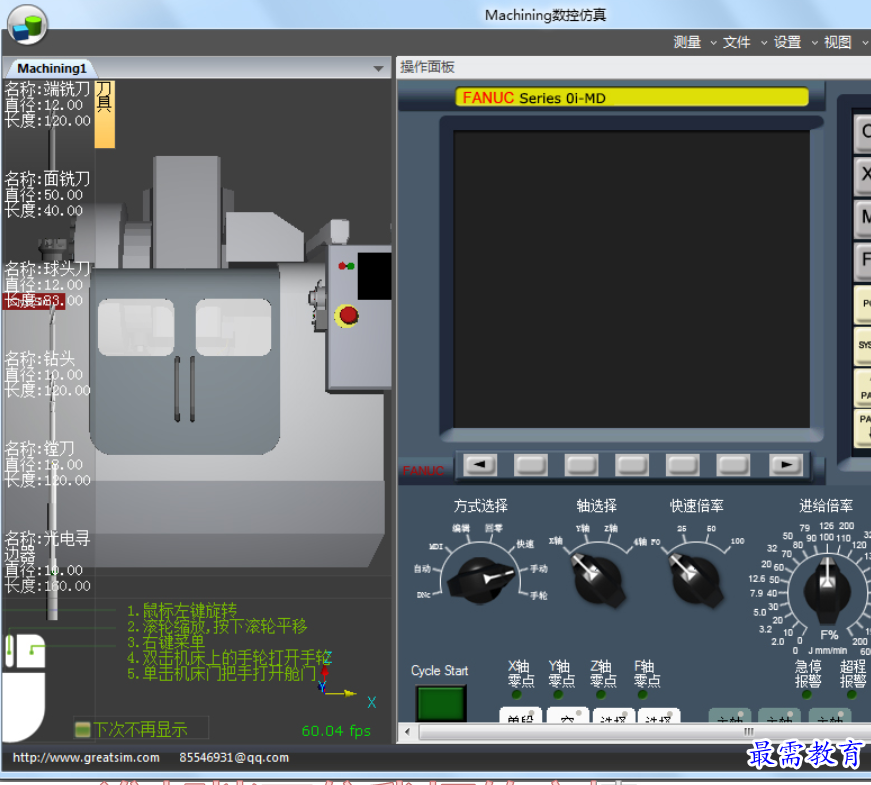This screenshot has width=871, height=785.
Task: Click the panel horizontal scrollbar thumb
Action: click(x=644, y=732)
